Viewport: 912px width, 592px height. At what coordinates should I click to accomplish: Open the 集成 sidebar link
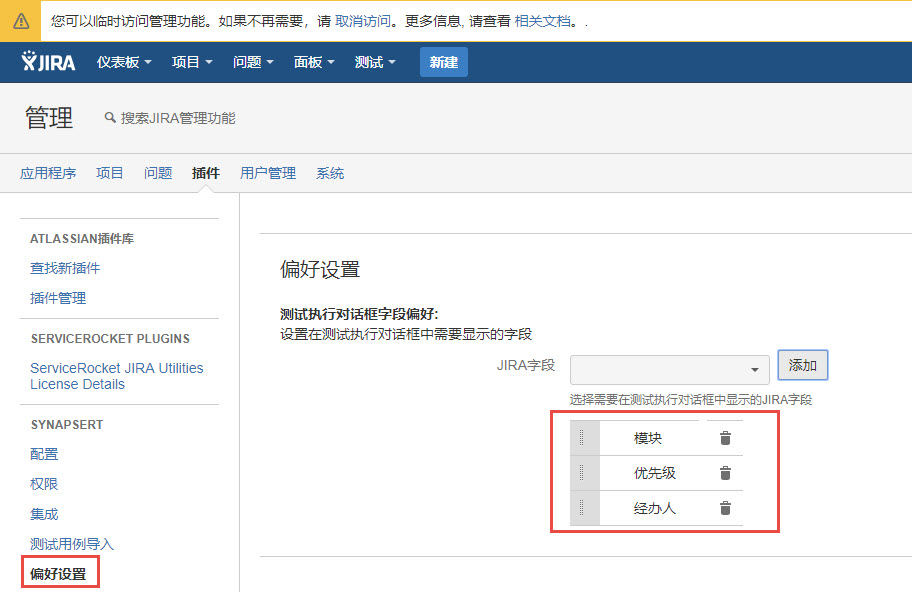pyautogui.click(x=44, y=514)
